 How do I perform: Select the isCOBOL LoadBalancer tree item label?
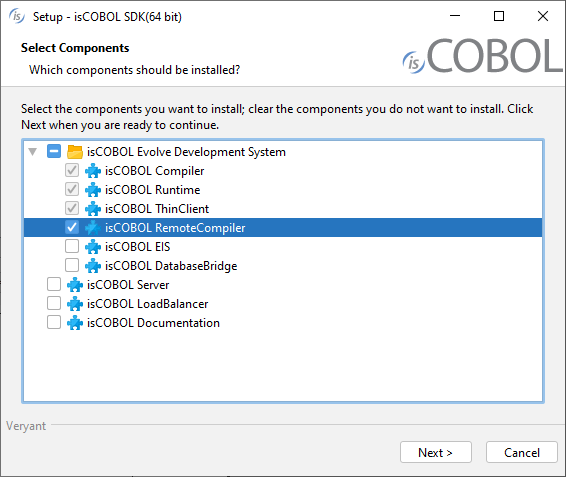coord(147,304)
